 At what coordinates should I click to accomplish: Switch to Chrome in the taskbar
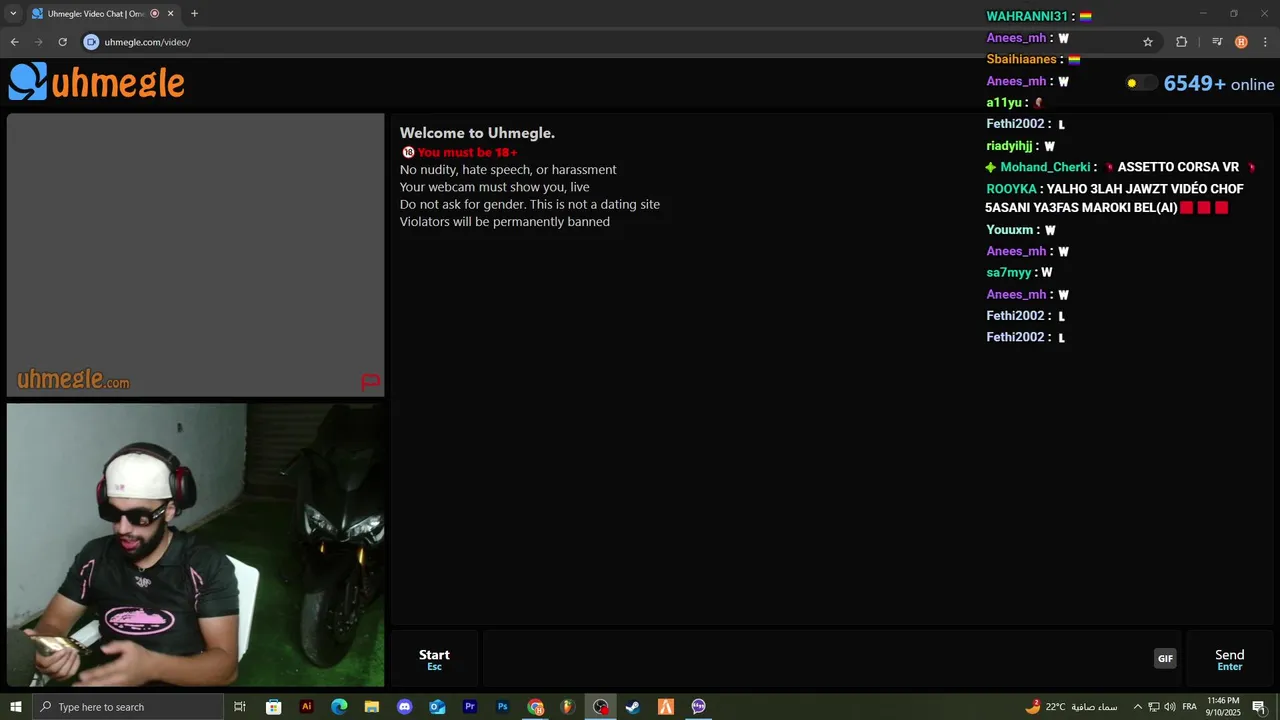535,707
